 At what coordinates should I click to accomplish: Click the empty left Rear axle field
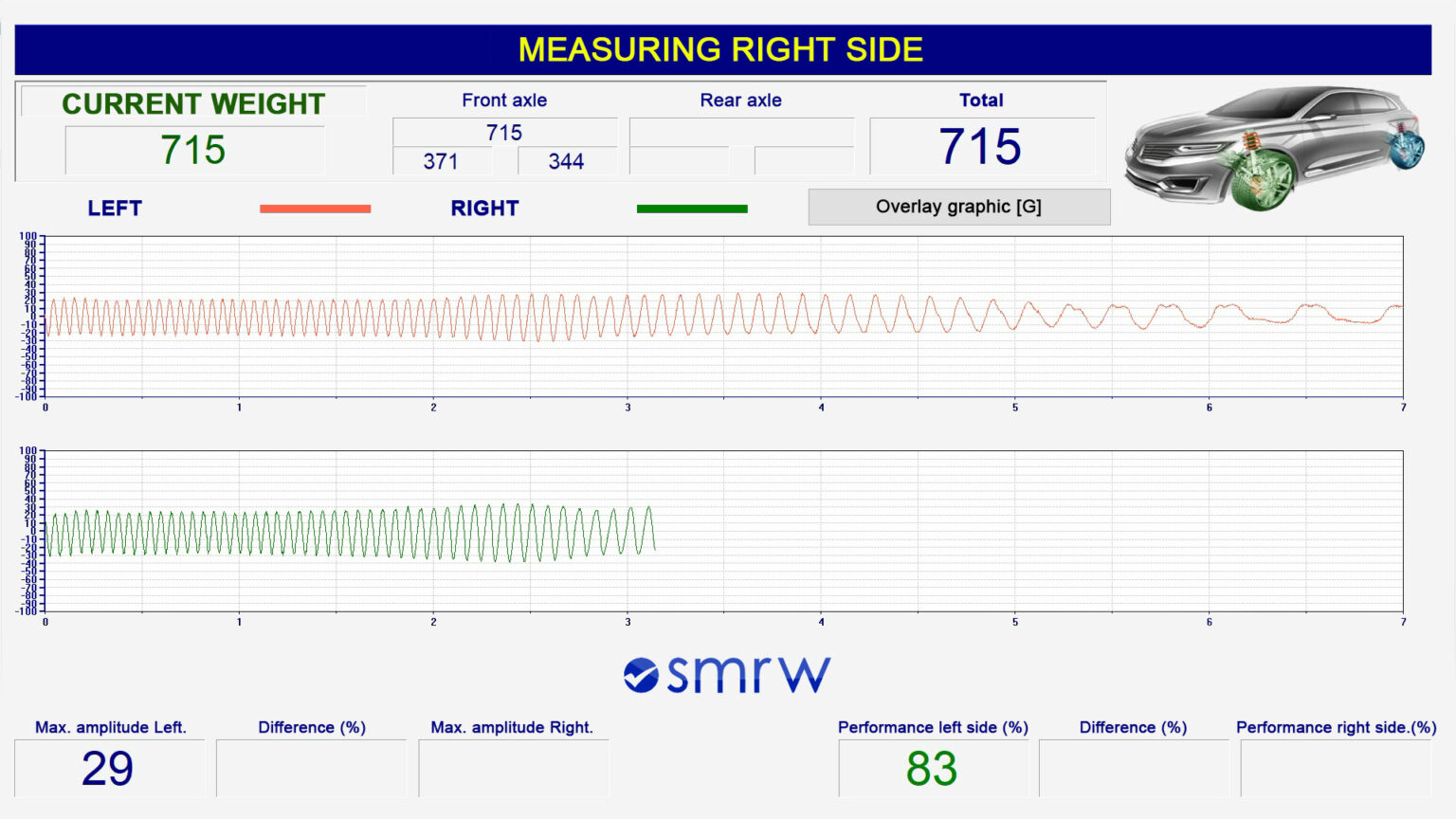tap(679, 162)
